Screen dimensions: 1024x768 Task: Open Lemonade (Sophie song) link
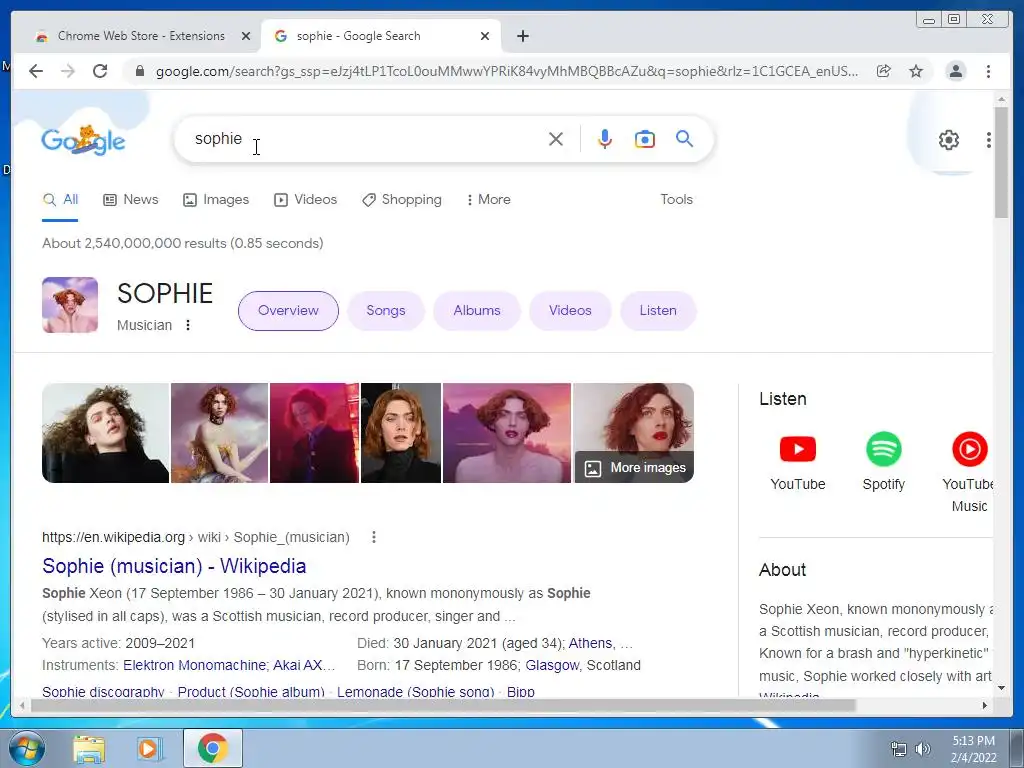pos(415,691)
